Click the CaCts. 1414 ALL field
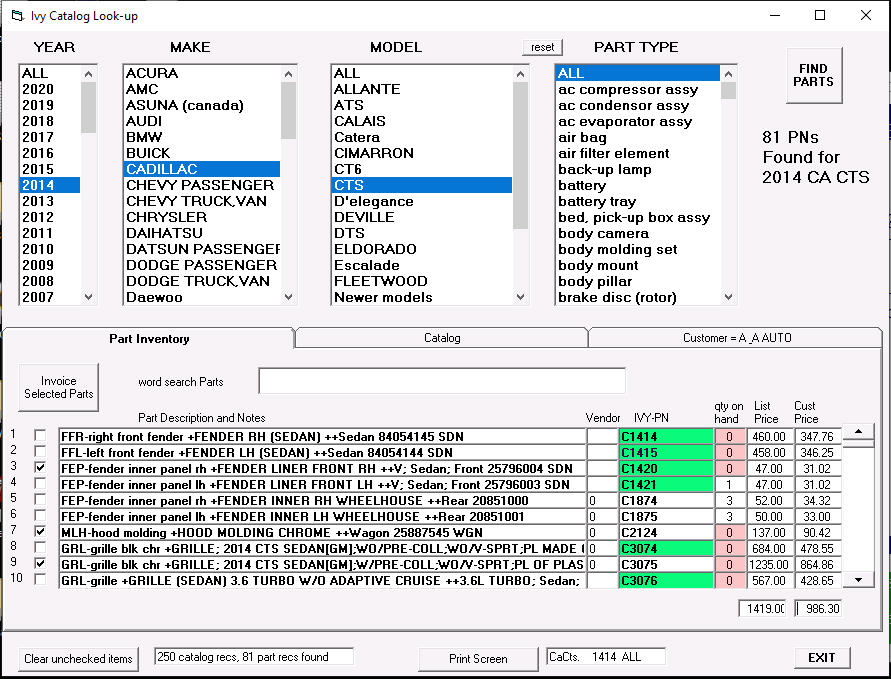 click(606, 657)
